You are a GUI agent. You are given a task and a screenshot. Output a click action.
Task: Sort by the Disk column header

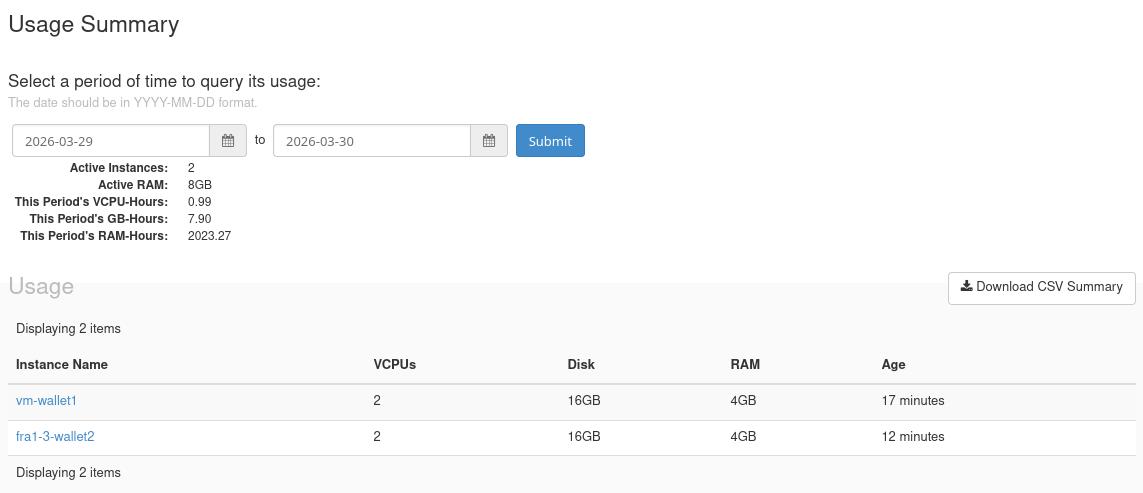coord(581,365)
